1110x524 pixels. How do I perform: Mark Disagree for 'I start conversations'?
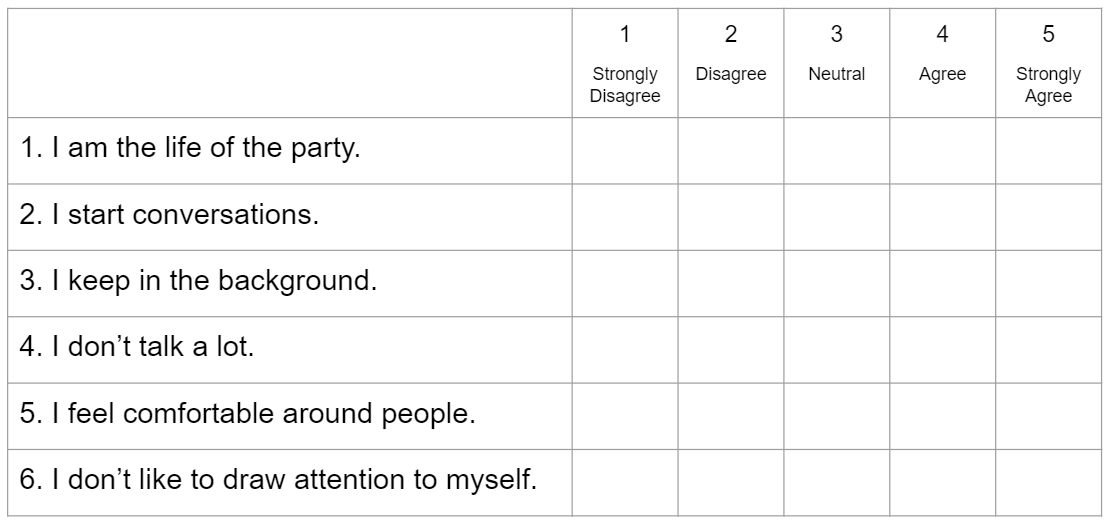730,215
